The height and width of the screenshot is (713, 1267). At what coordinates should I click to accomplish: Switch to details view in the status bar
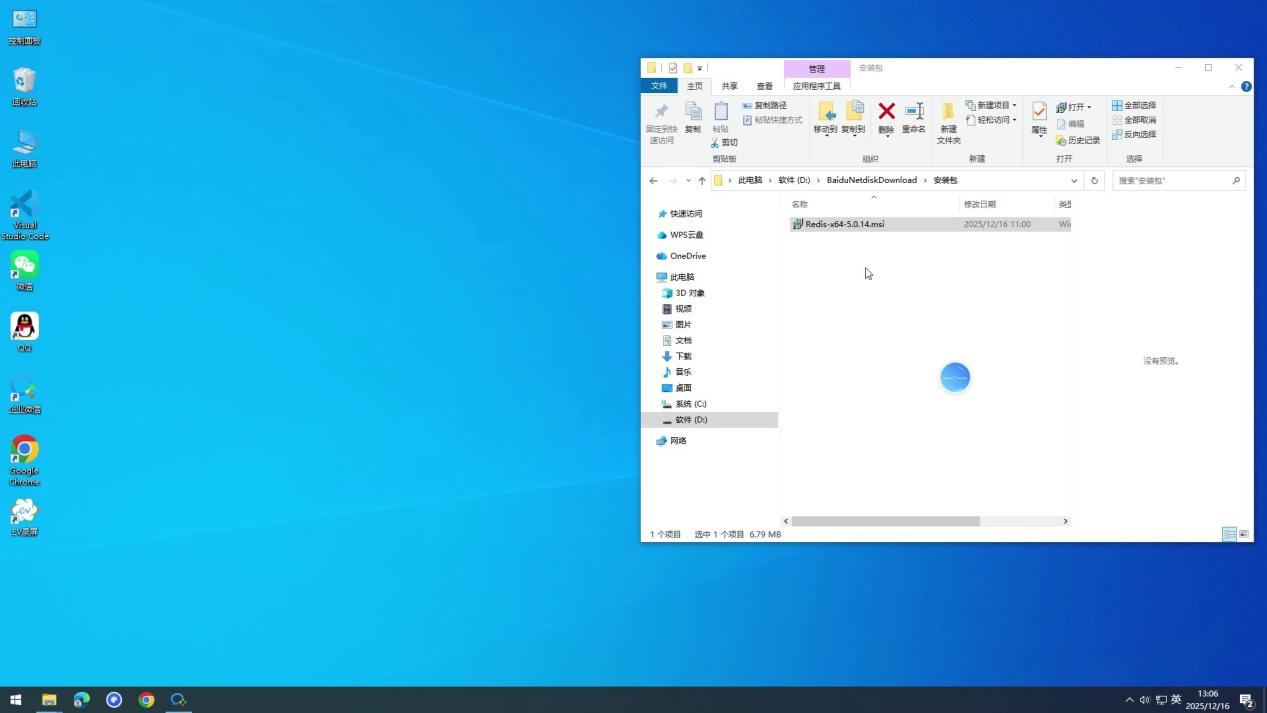point(1229,534)
